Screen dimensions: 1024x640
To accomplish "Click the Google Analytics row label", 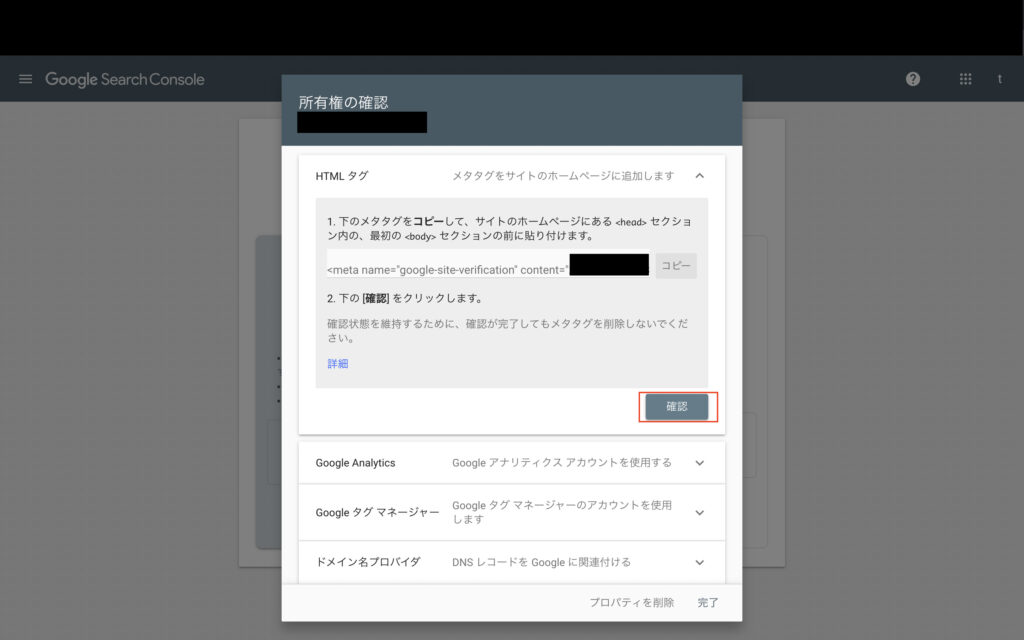I will [x=355, y=463].
